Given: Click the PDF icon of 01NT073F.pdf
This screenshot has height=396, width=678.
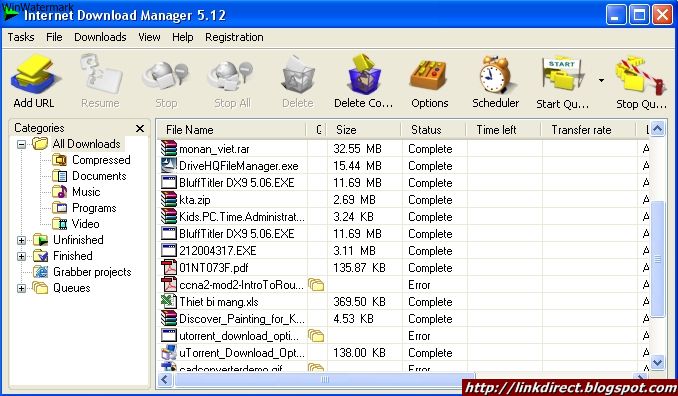Looking at the screenshot, I should point(169,268).
